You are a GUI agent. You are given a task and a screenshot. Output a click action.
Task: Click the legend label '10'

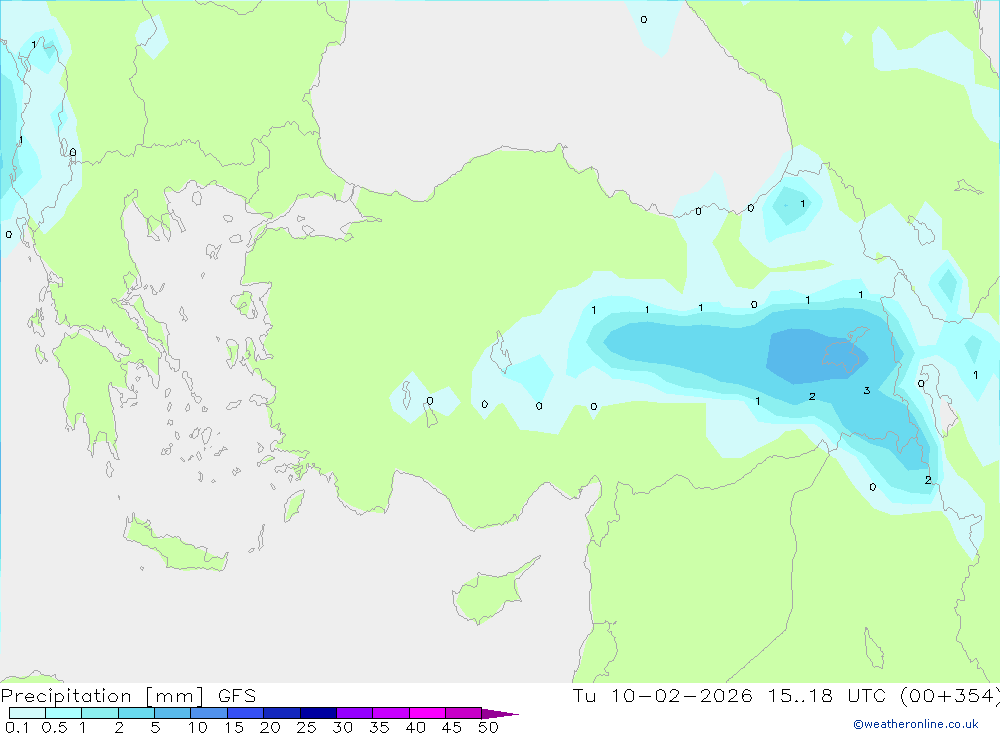coord(198,727)
